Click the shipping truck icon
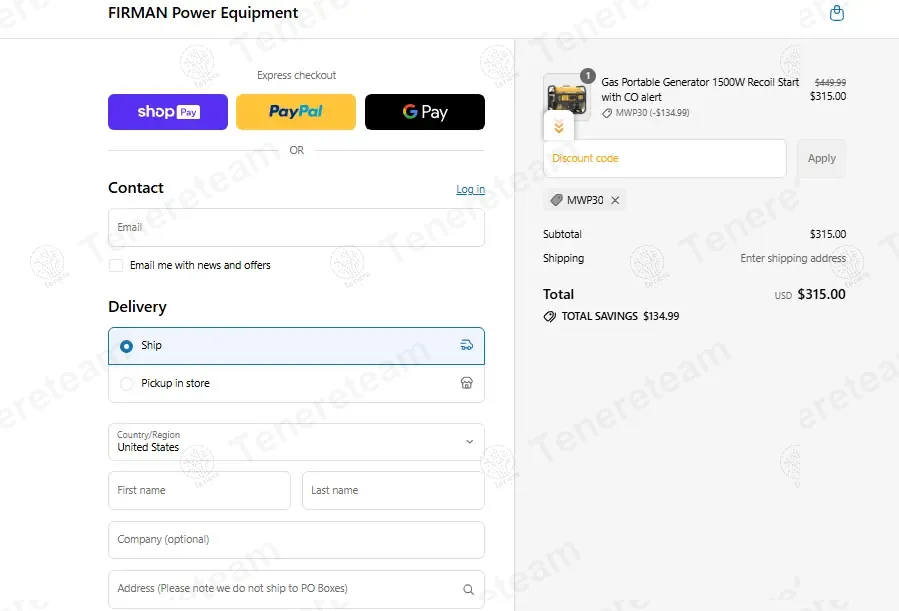Image resolution: width=899 pixels, height=611 pixels. click(467, 345)
